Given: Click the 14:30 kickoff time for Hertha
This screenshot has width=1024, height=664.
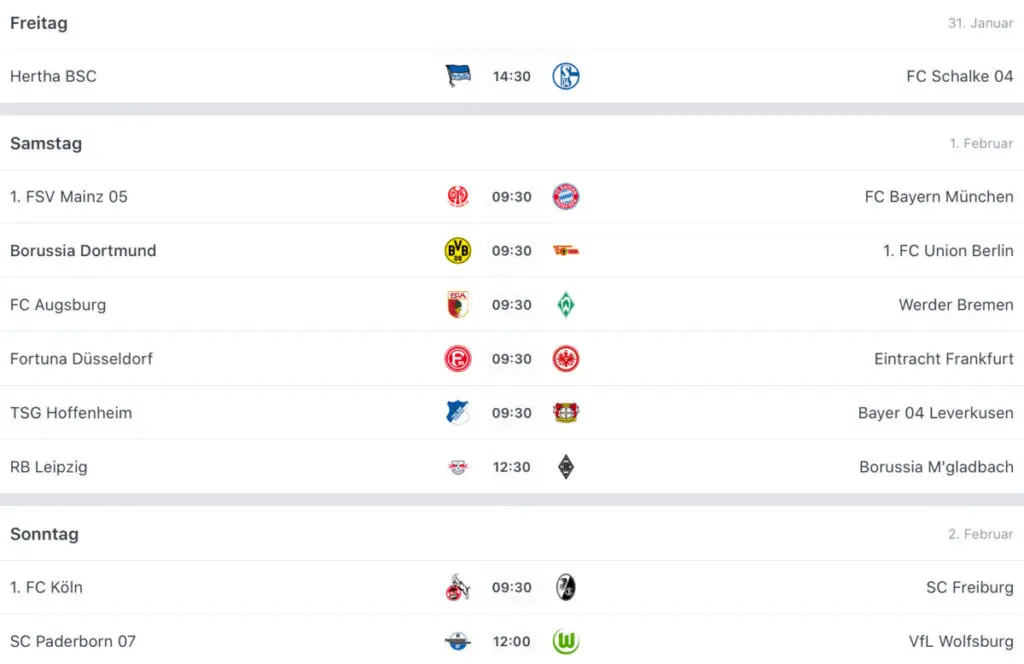Looking at the screenshot, I should tap(511, 76).
